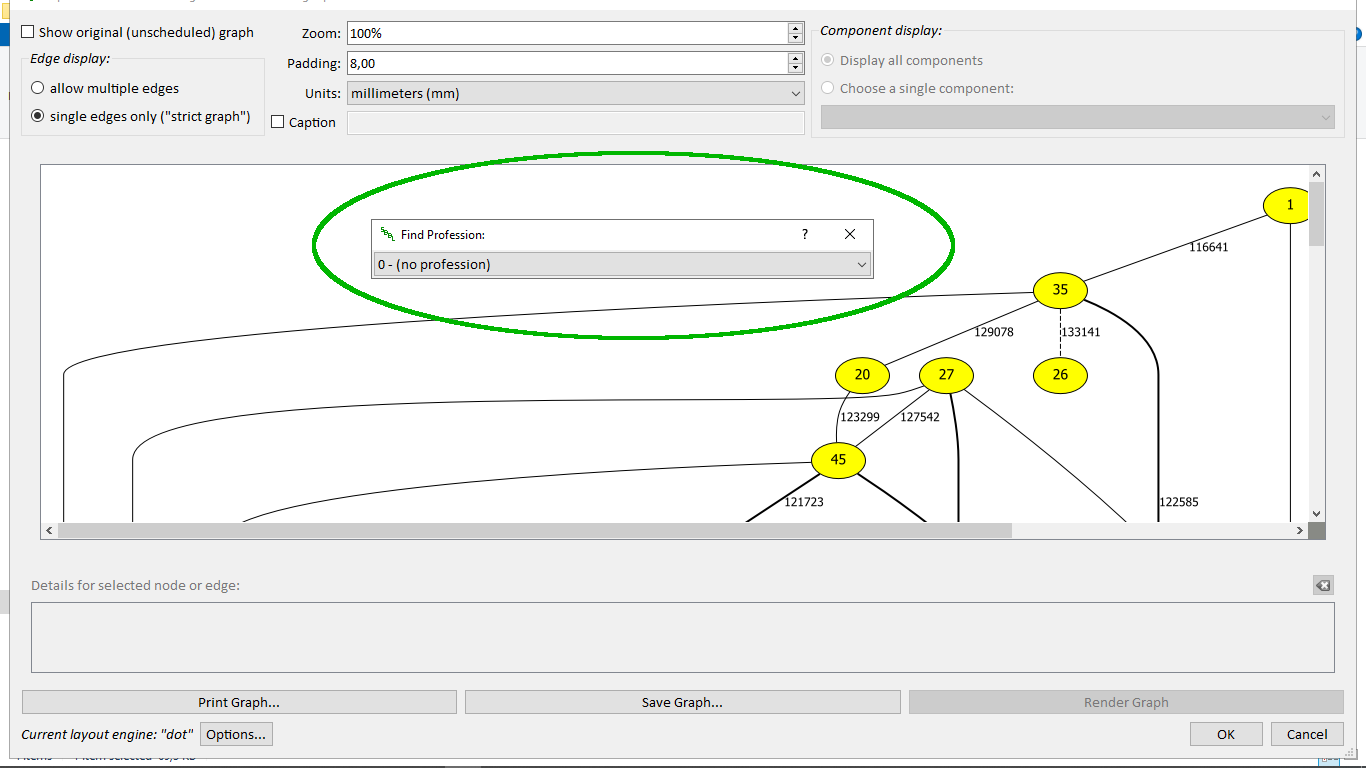The image size is (1366, 768).
Task: Select node 35 in the graph
Action: [x=1060, y=290]
